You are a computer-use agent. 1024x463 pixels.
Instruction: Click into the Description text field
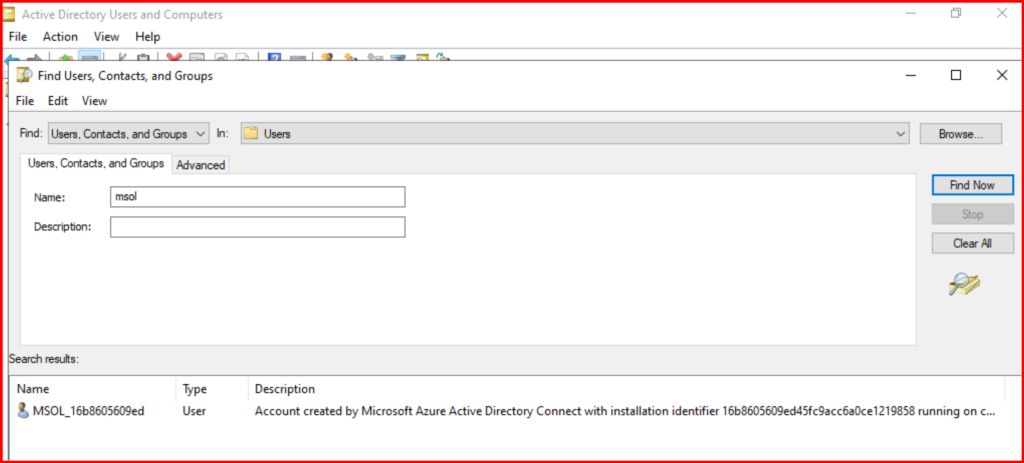[257, 227]
